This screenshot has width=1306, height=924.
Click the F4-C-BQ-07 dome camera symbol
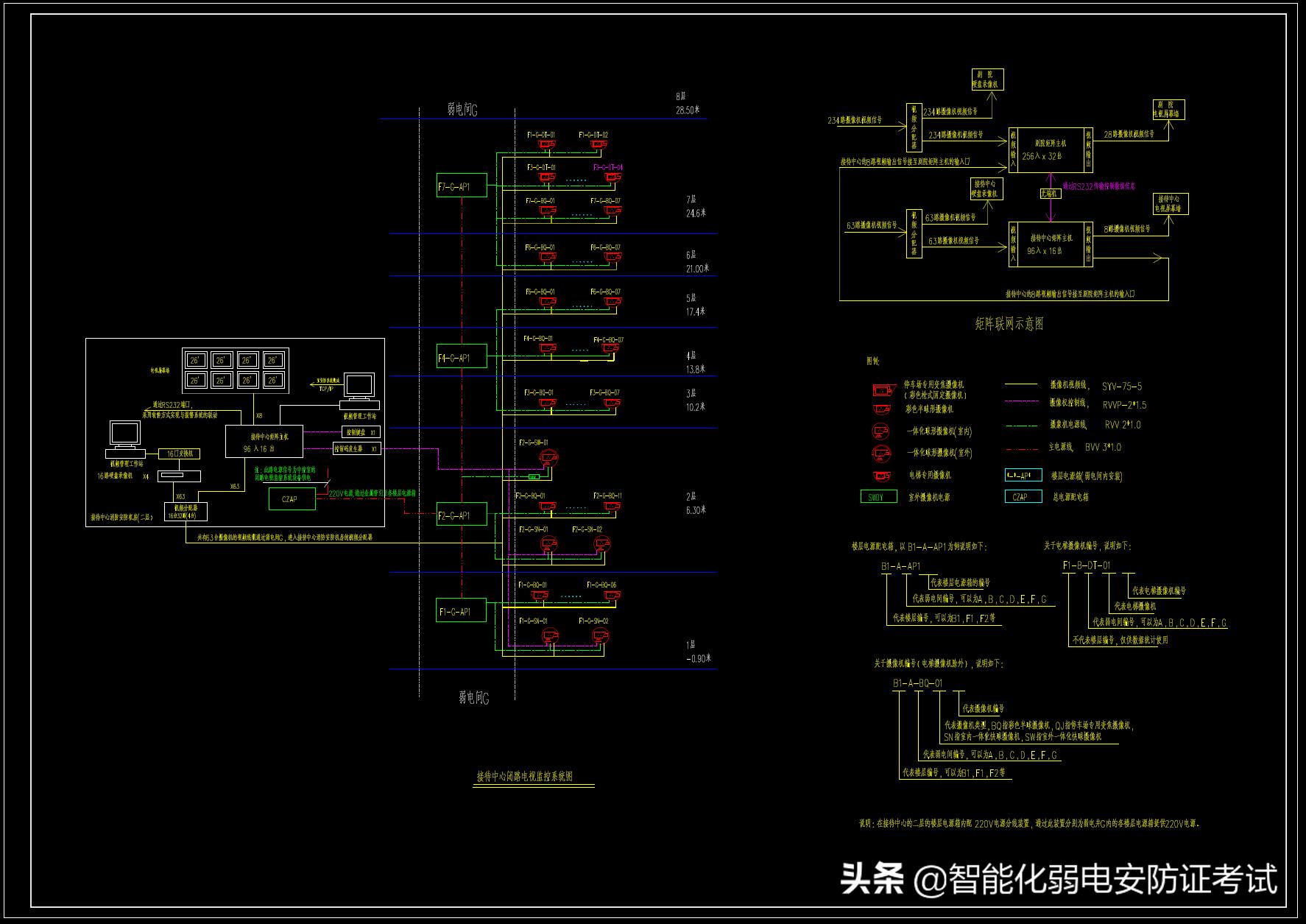611,350
